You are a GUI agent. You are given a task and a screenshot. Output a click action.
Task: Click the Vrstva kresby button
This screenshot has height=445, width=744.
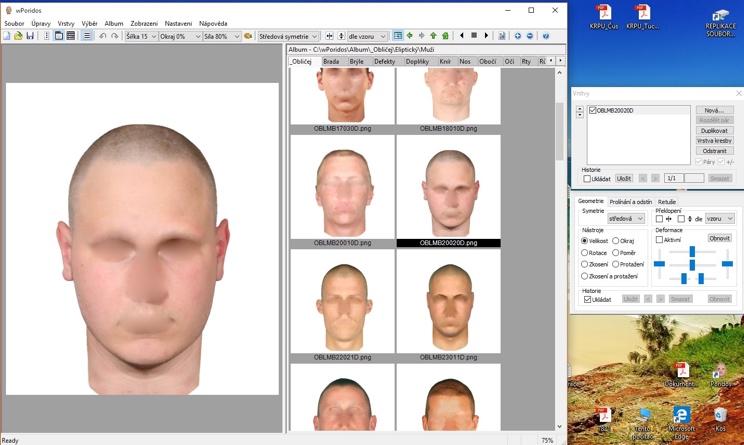[x=715, y=141]
